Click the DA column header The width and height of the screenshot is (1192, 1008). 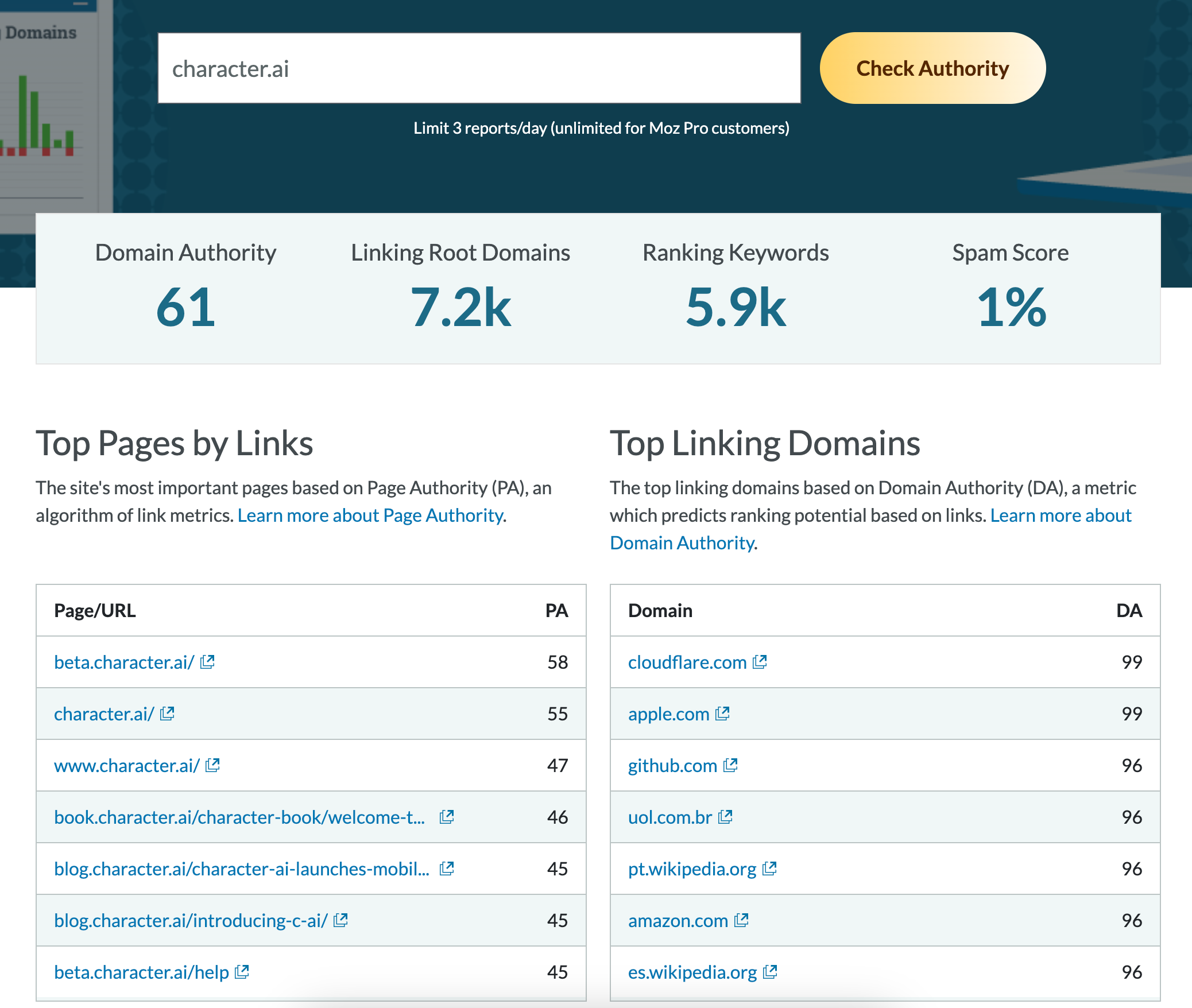coord(1129,610)
